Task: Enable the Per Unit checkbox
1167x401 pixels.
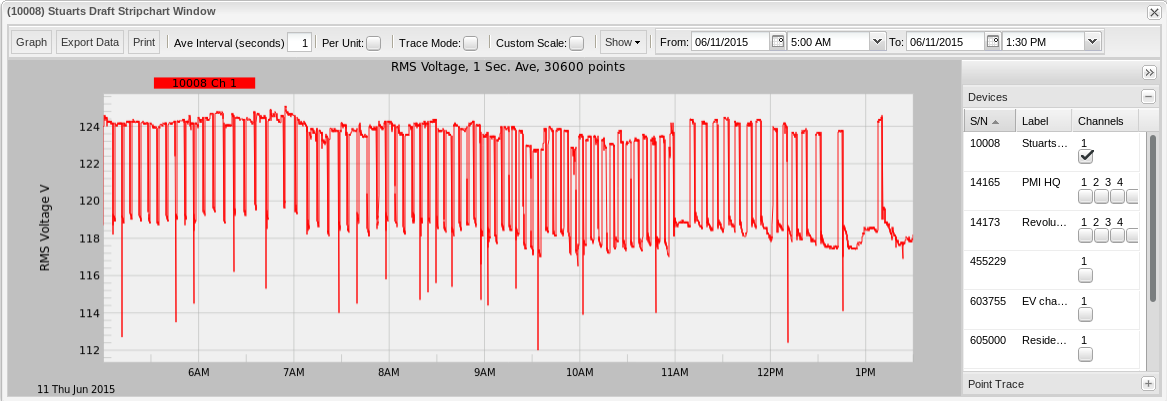Action: (373, 43)
